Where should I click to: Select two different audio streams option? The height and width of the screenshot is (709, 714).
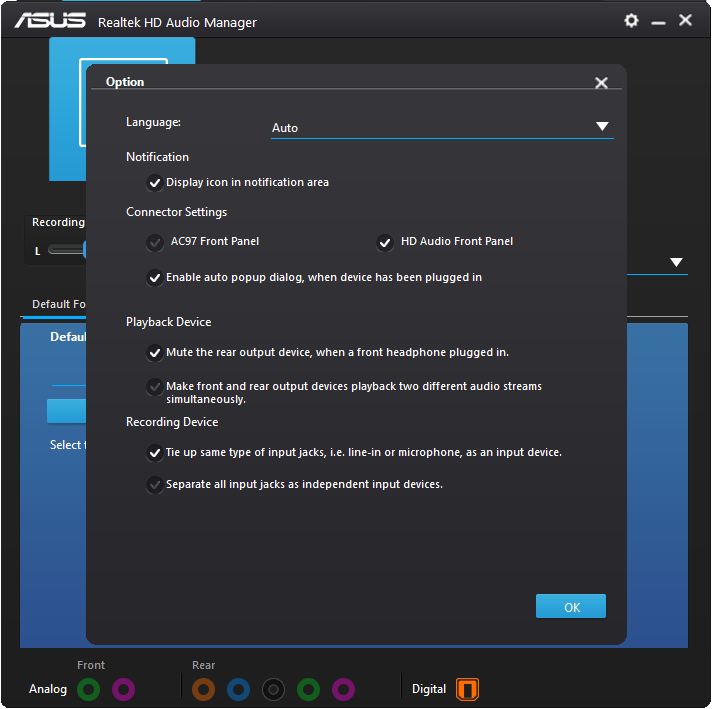[x=155, y=387]
